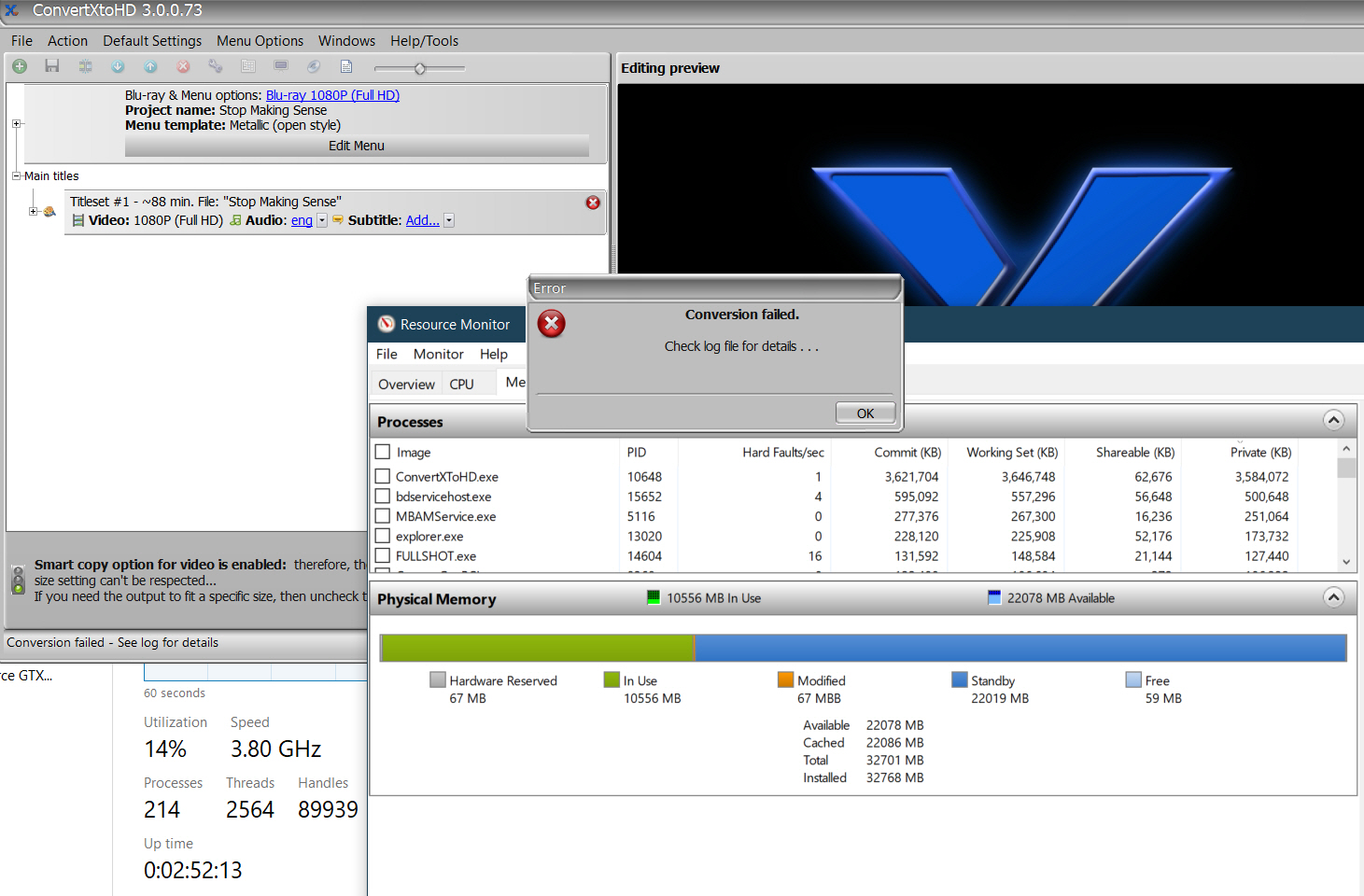Expand the Titleset #1 tree node
The image size is (1364, 896).
pos(33,212)
